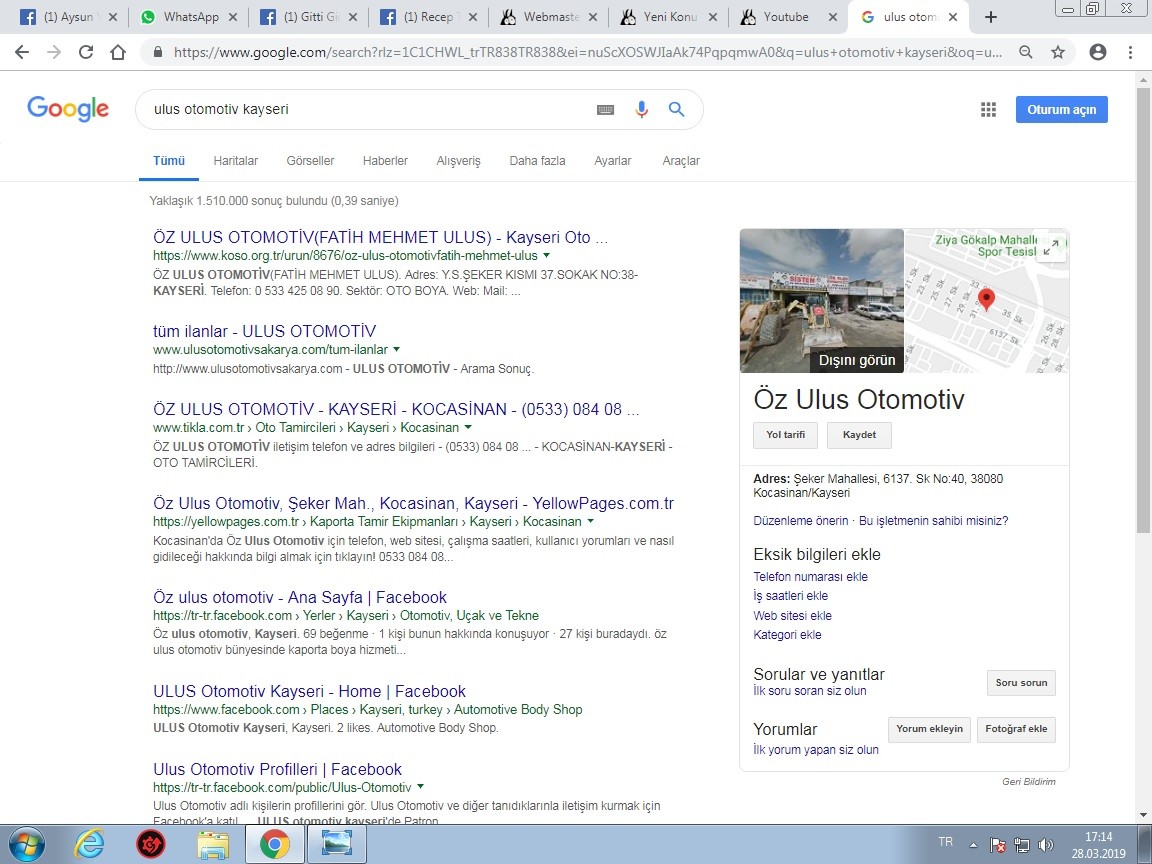This screenshot has height=864, width=1152.
Task: Click the Soru sorun button
Action: click(1021, 683)
